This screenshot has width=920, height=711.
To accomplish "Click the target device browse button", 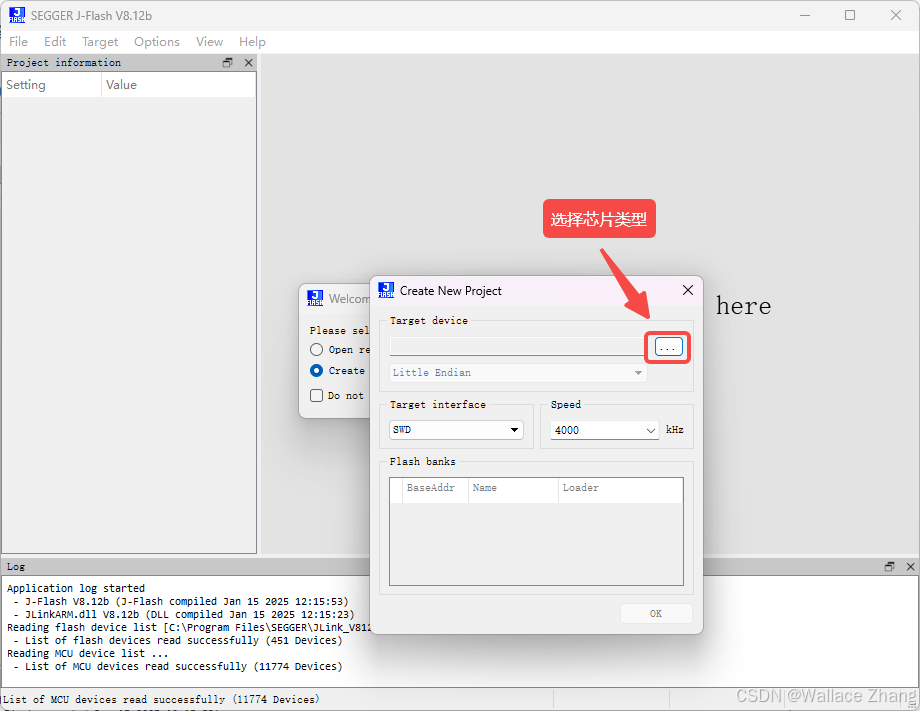I will (x=668, y=347).
